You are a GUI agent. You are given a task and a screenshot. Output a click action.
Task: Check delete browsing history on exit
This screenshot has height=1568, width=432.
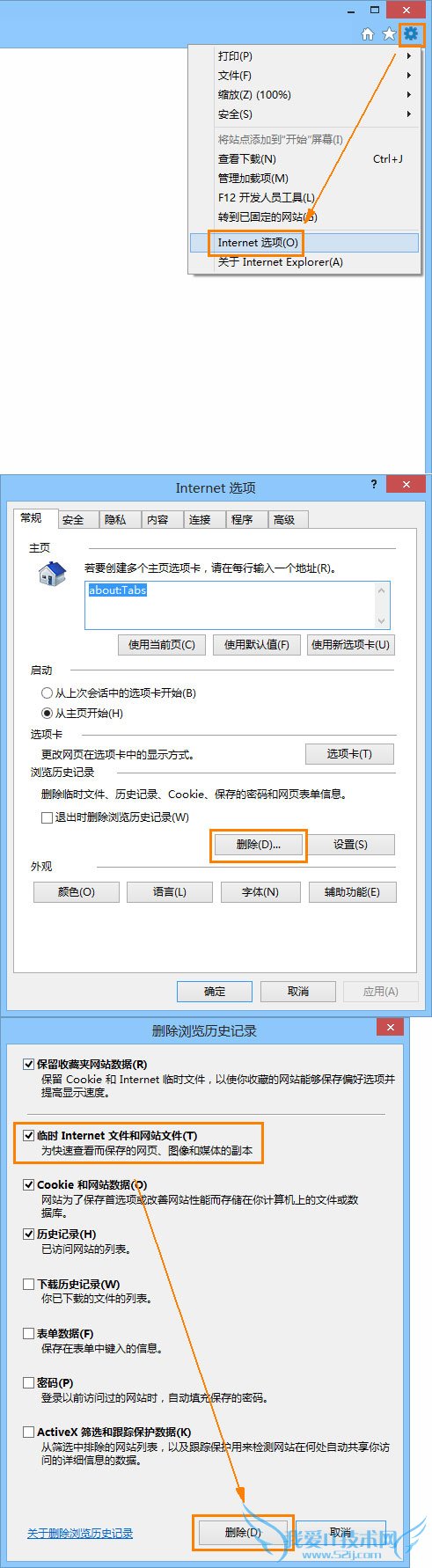coord(47,817)
